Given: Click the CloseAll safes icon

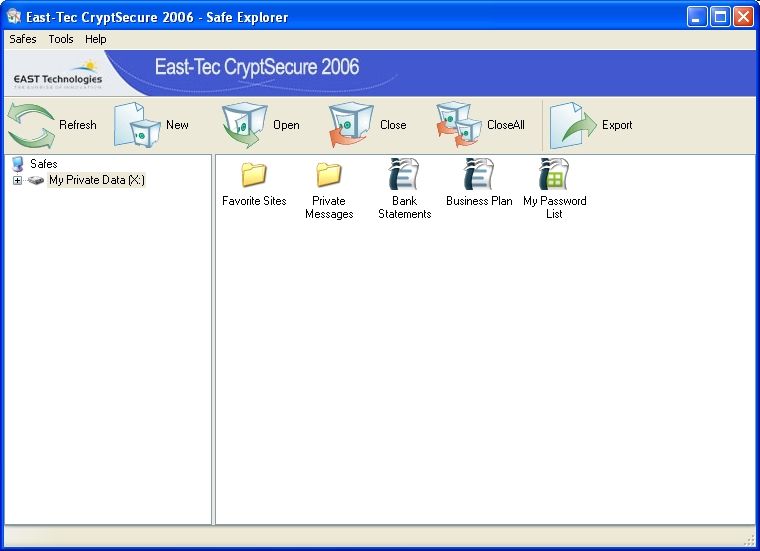Looking at the screenshot, I should 459,125.
